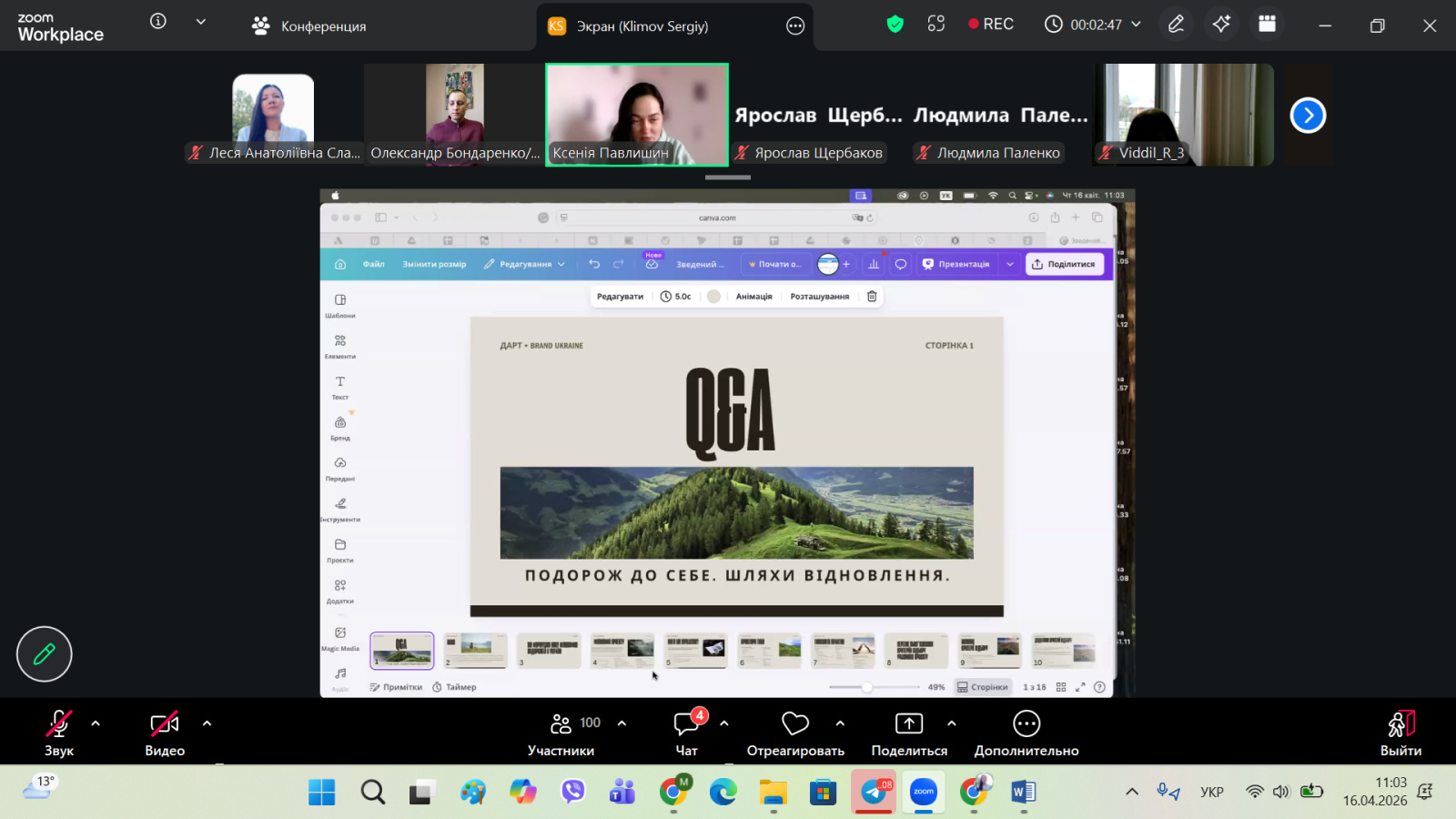This screenshot has height=819, width=1456.
Task: Open the Chat panel
Action: click(686, 733)
